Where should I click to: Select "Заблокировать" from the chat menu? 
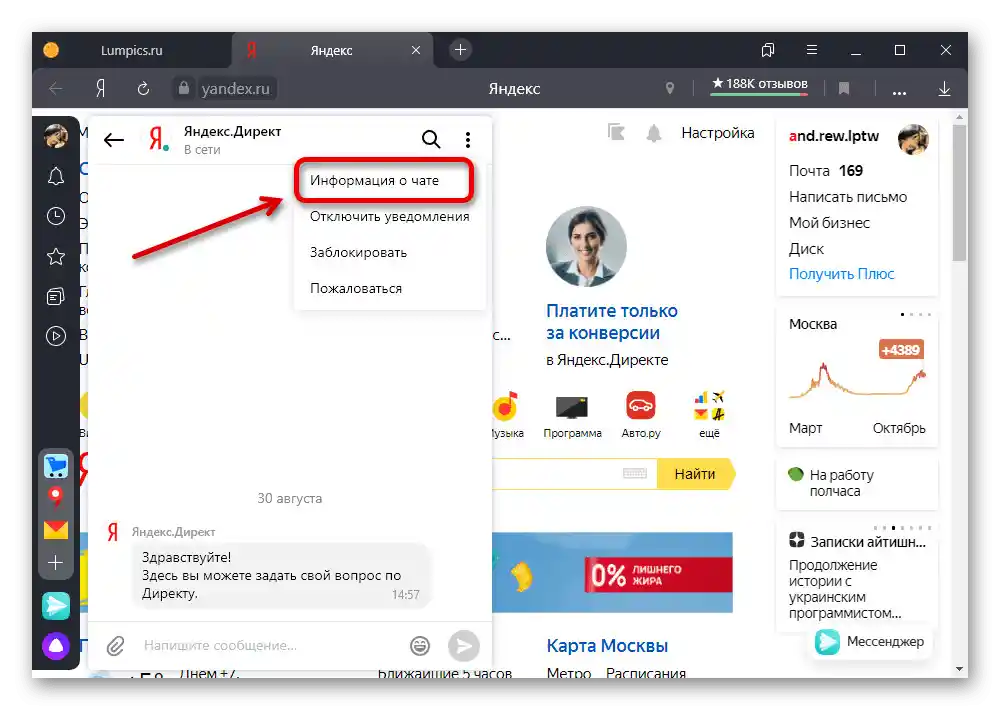(358, 253)
